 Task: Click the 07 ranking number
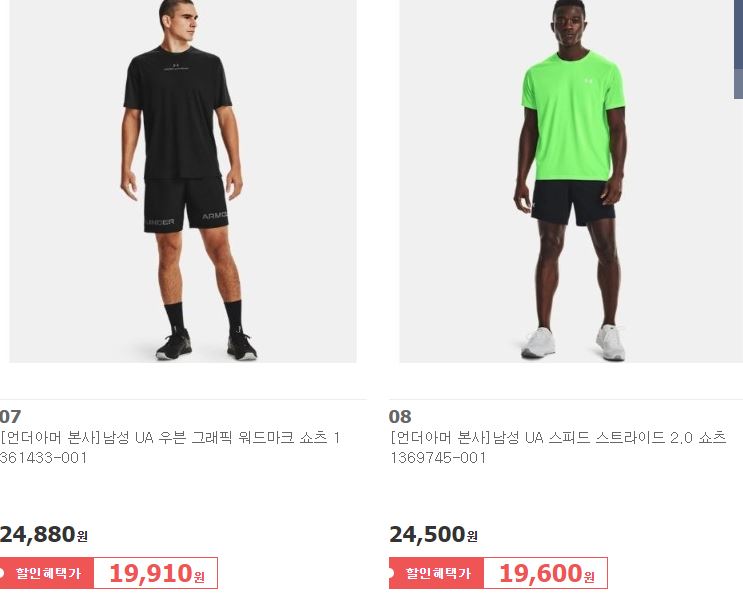click(10, 416)
